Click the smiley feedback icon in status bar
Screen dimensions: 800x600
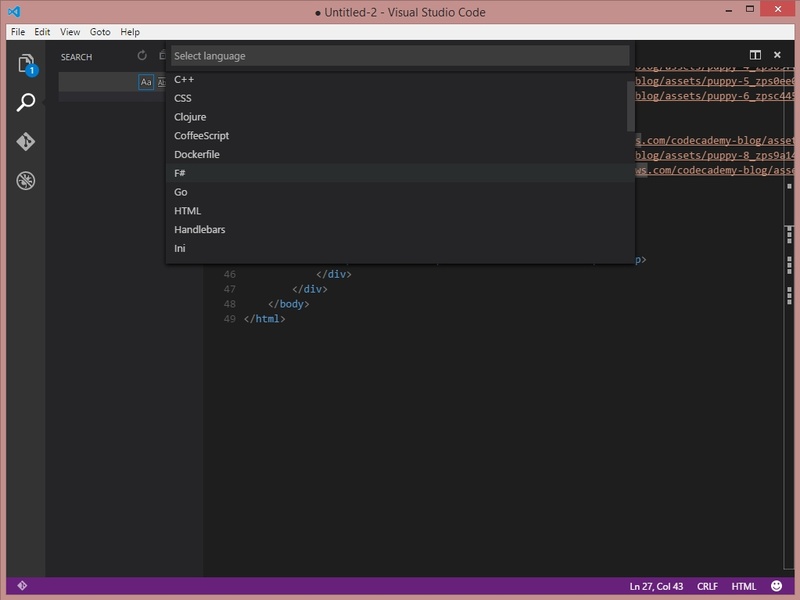[778, 586]
